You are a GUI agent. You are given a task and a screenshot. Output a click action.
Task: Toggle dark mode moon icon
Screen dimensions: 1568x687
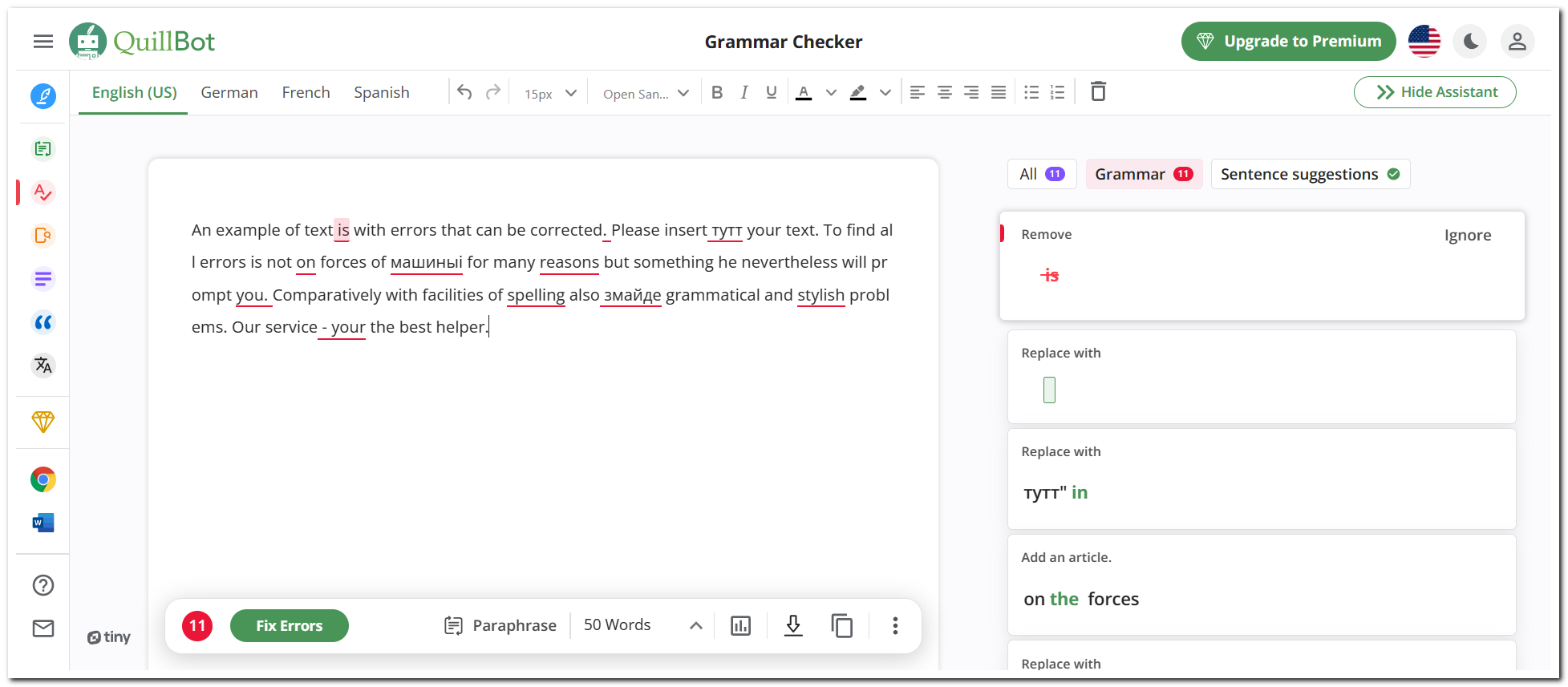point(1470,42)
